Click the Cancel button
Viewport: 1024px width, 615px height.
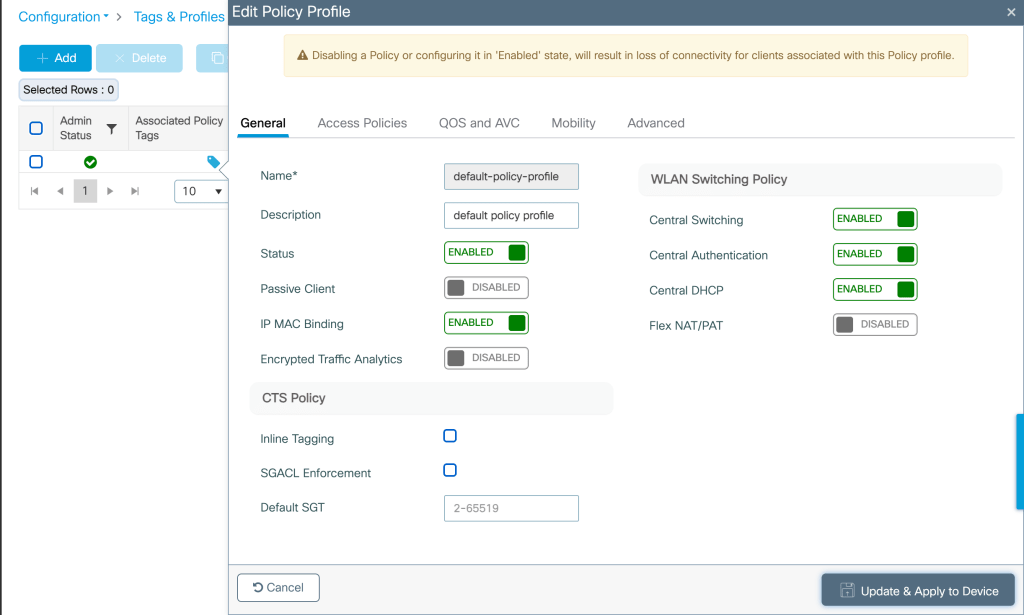click(x=278, y=587)
